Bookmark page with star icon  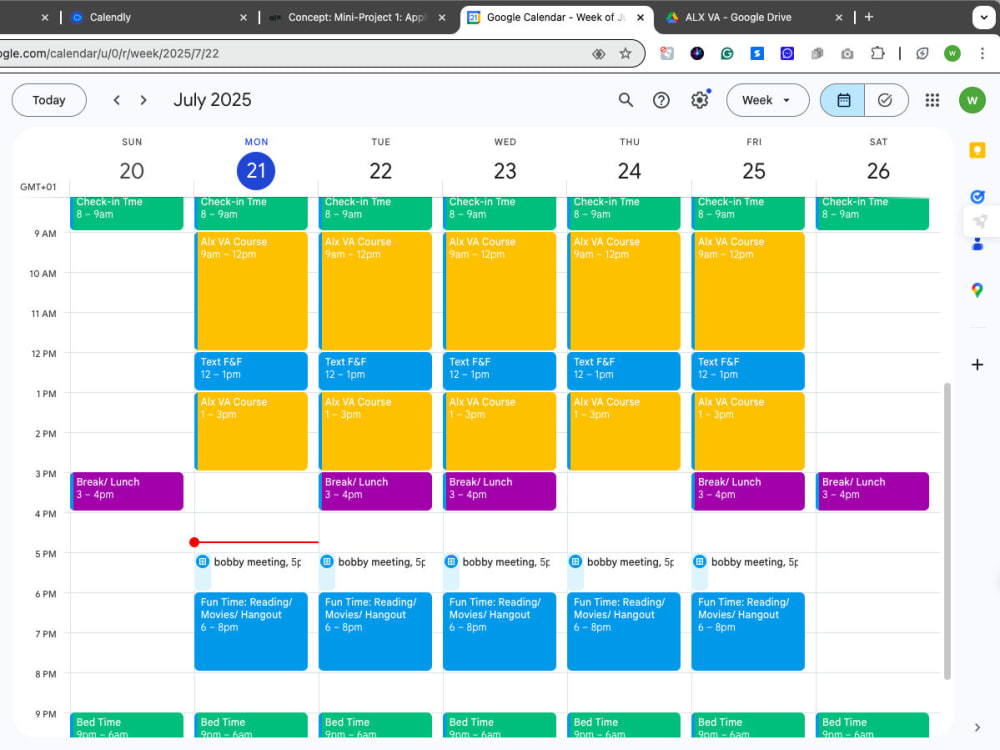point(626,54)
